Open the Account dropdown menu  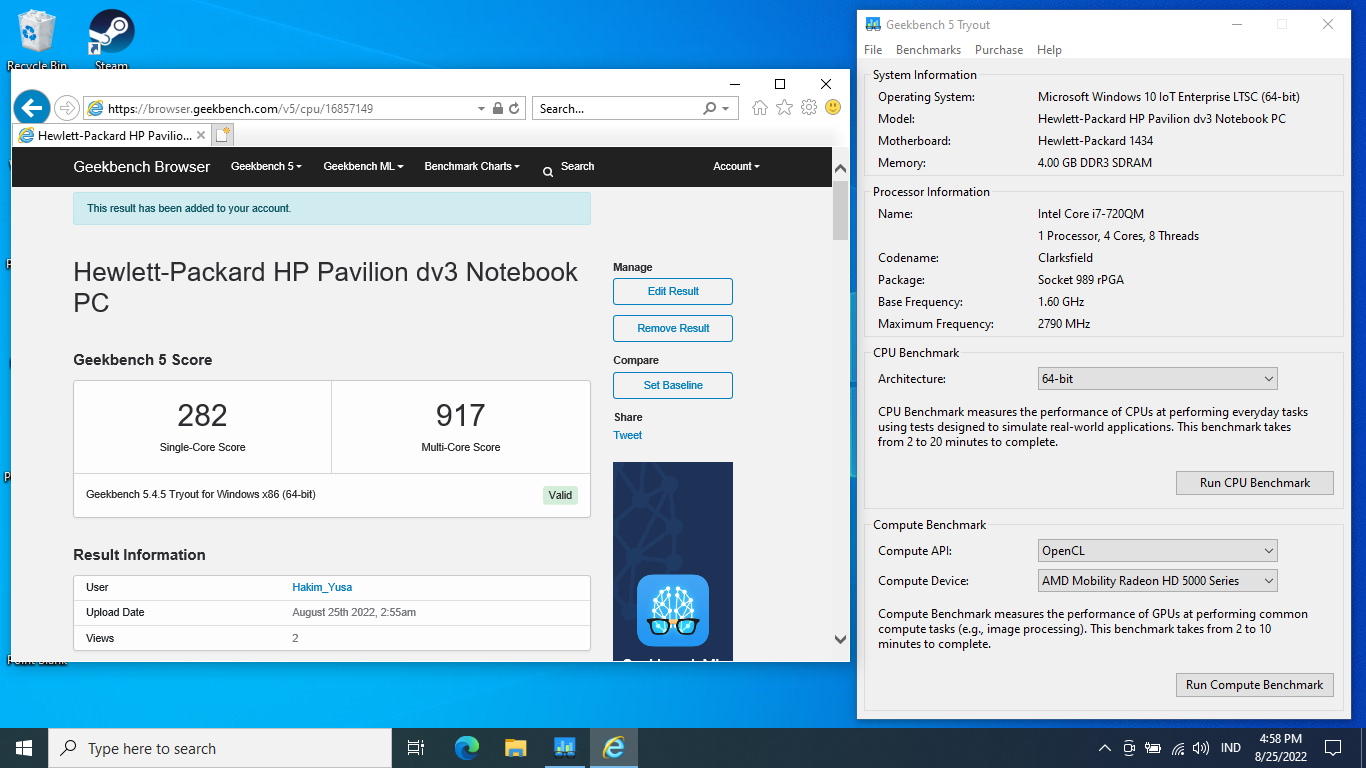pos(736,166)
